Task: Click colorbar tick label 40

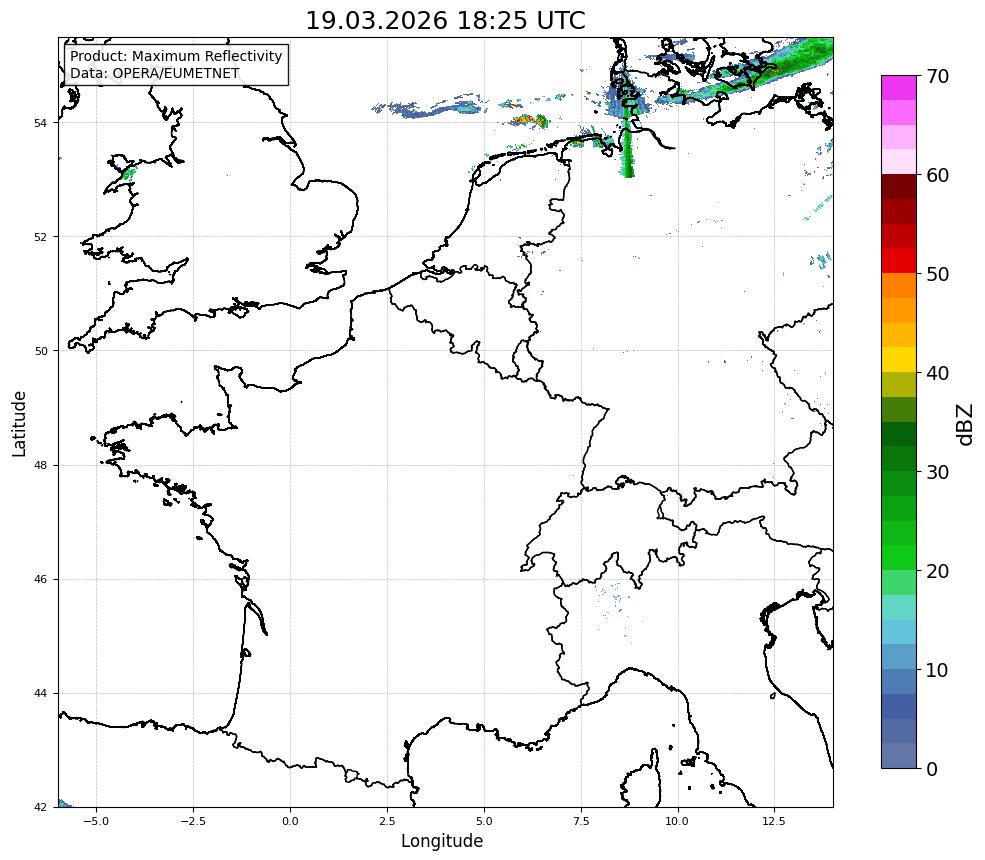Action: click(x=937, y=373)
